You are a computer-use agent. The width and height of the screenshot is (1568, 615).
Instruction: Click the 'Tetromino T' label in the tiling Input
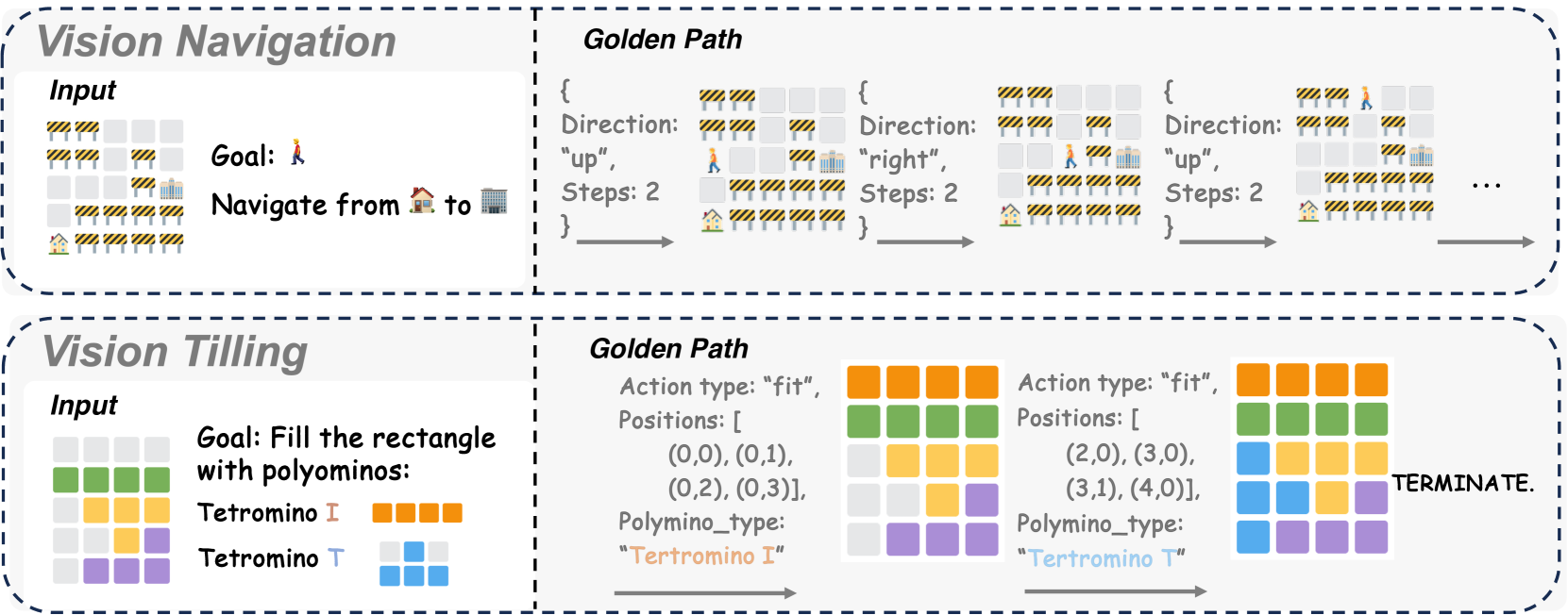[x=271, y=558]
